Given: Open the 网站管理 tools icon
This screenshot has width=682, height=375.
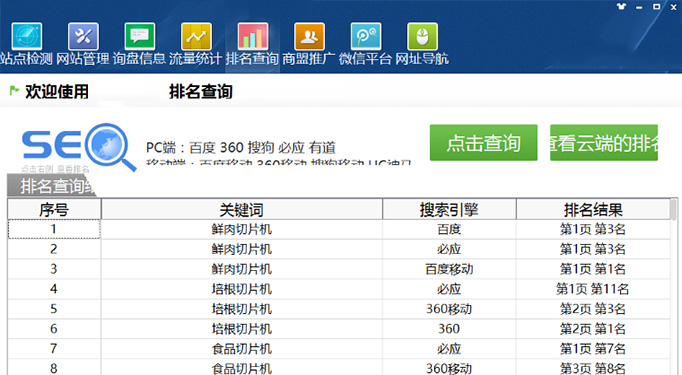Looking at the screenshot, I should (x=83, y=37).
